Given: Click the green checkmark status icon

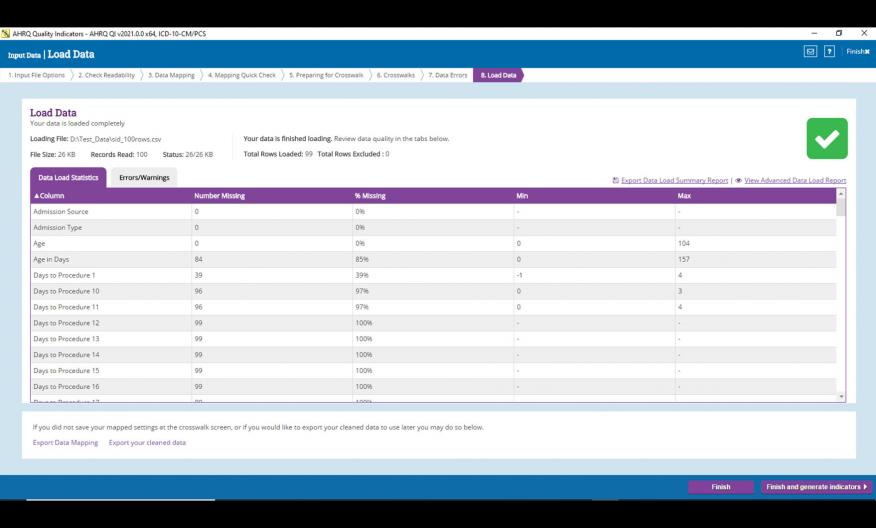Looking at the screenshot, I should [x=827, y=138].
